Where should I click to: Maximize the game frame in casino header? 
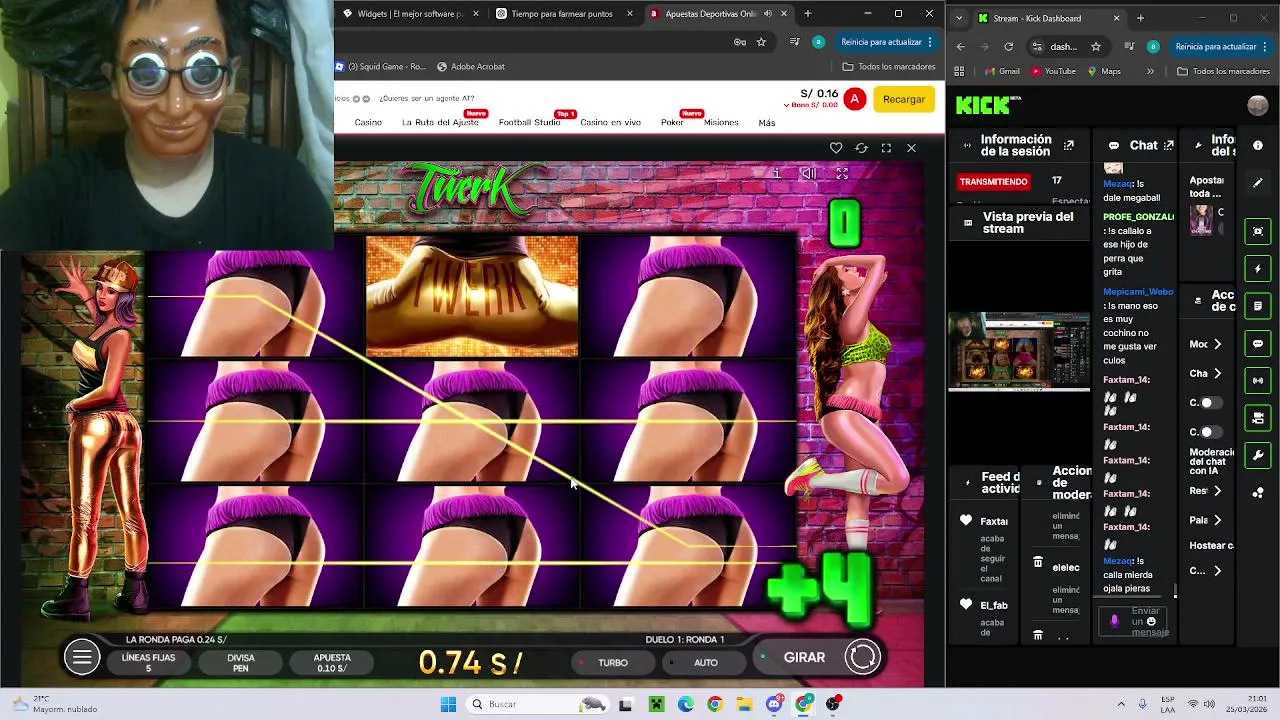click(886, 148)
